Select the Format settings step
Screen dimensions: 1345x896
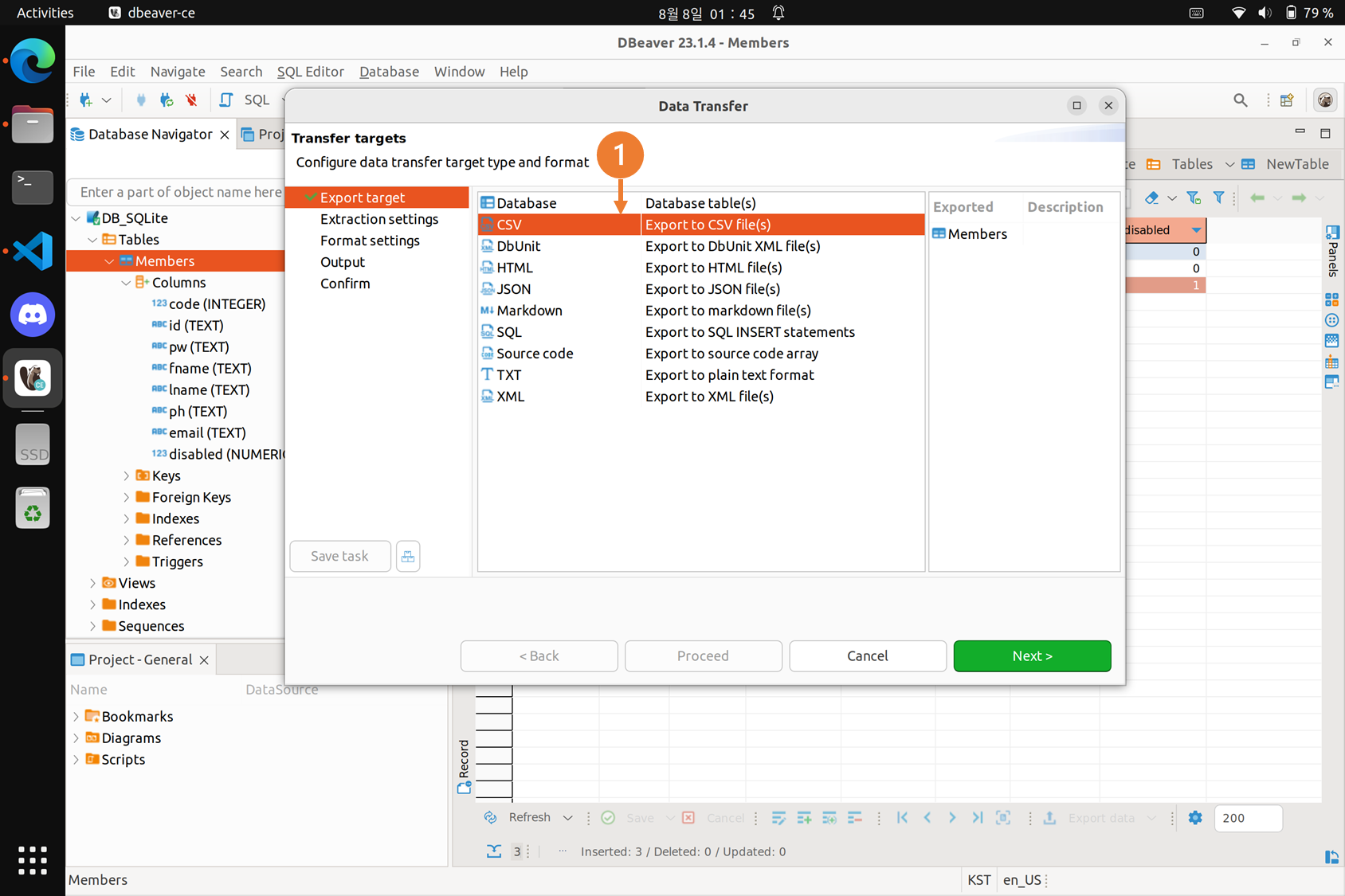coord(370,241)
